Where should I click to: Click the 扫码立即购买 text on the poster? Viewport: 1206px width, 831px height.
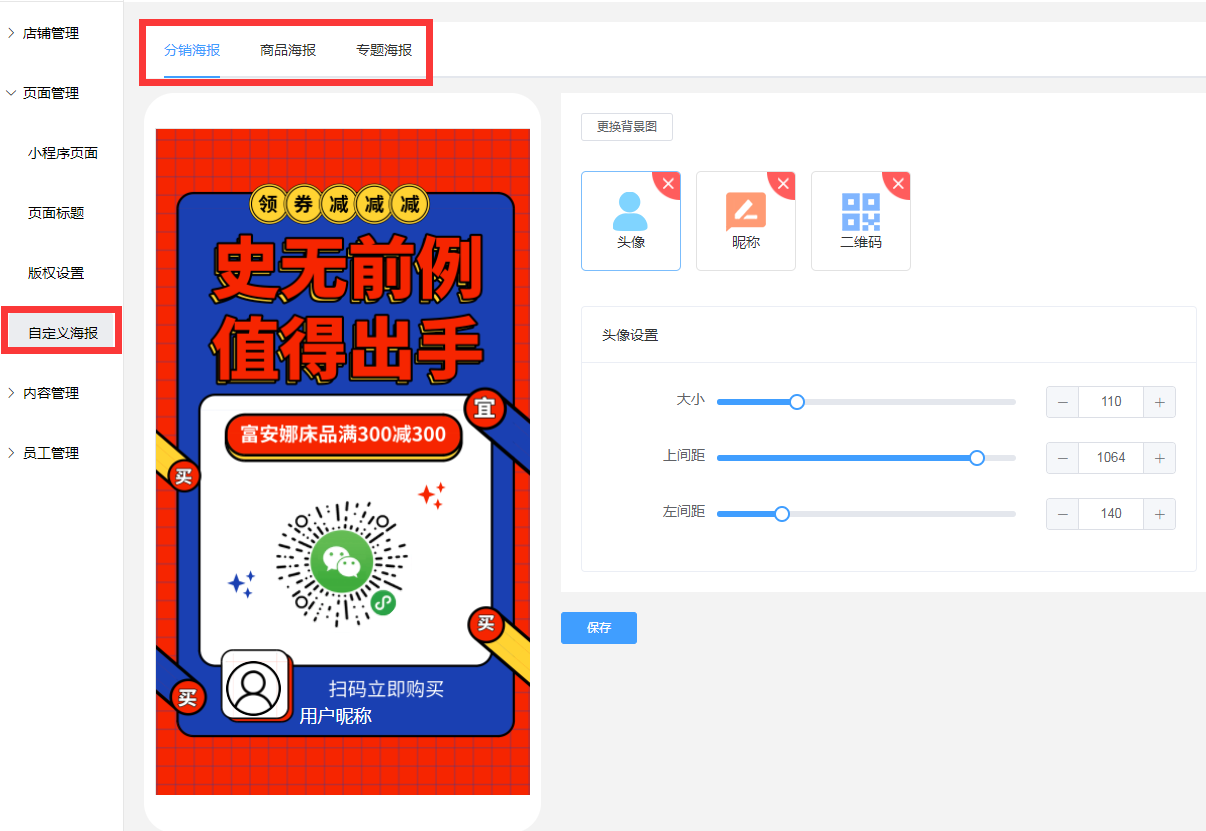pos(386,689)
